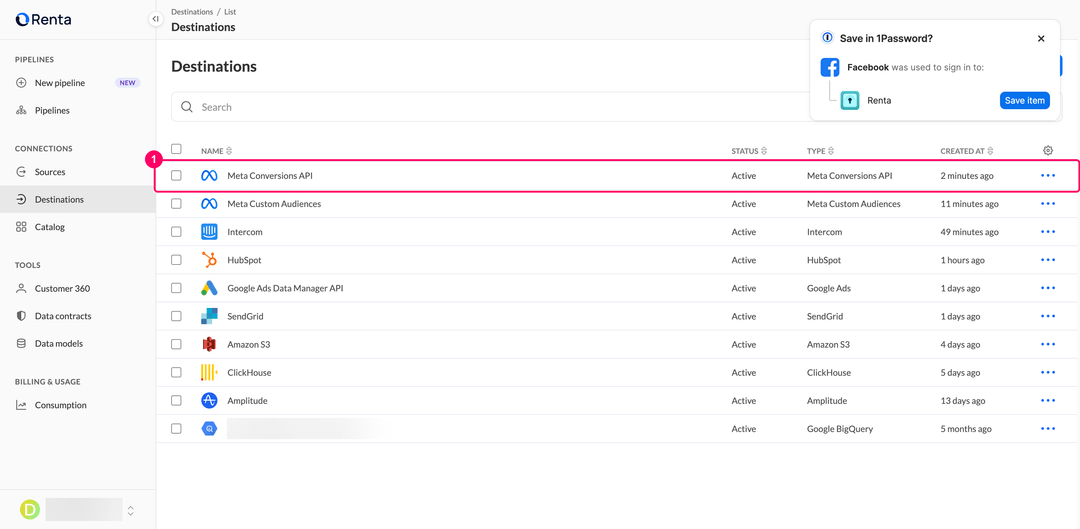Open Catalog in sidebar
Screen dimensions: 1080x529
tap(77, 227)
